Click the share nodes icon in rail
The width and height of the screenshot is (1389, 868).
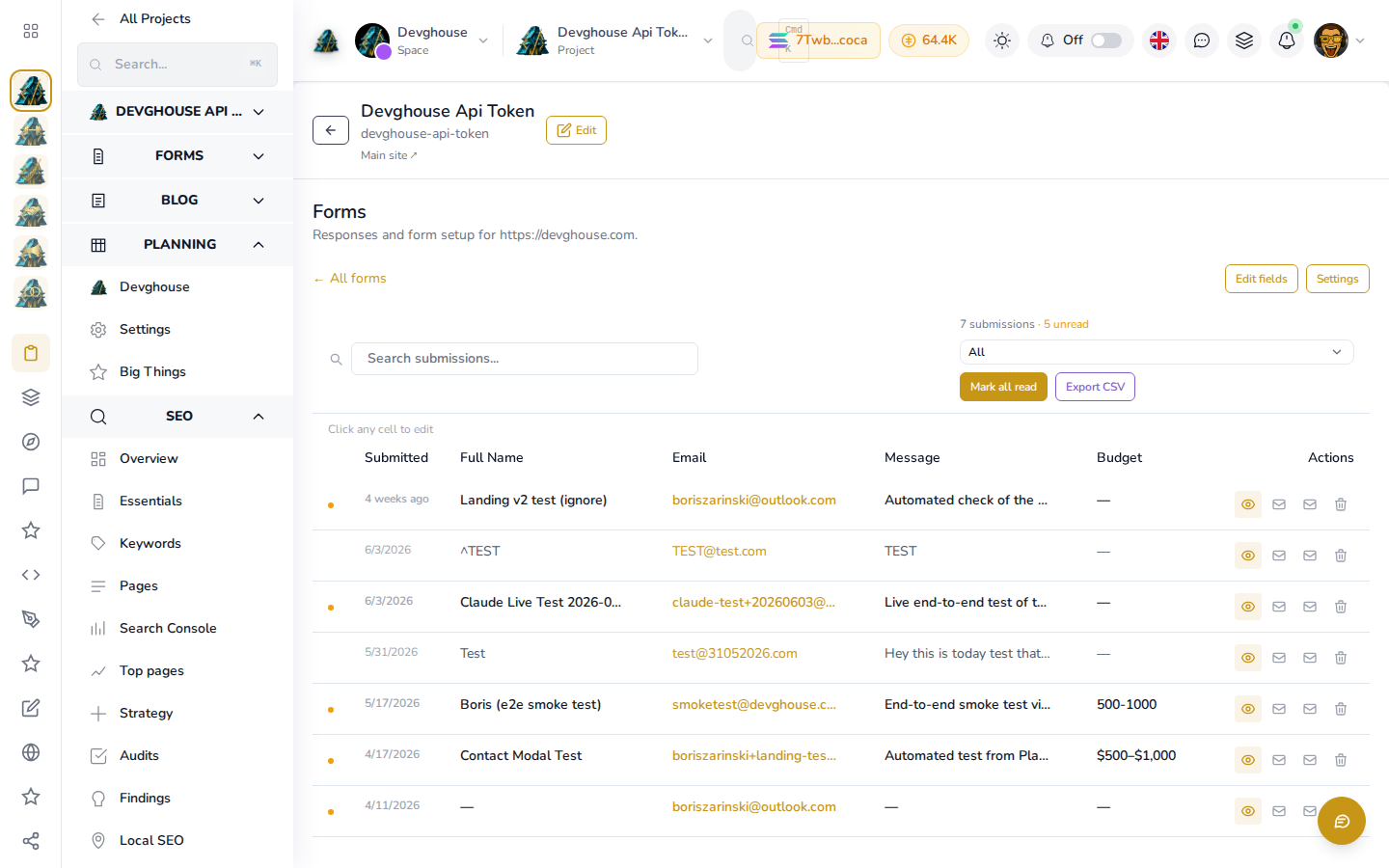coord(31,841)
